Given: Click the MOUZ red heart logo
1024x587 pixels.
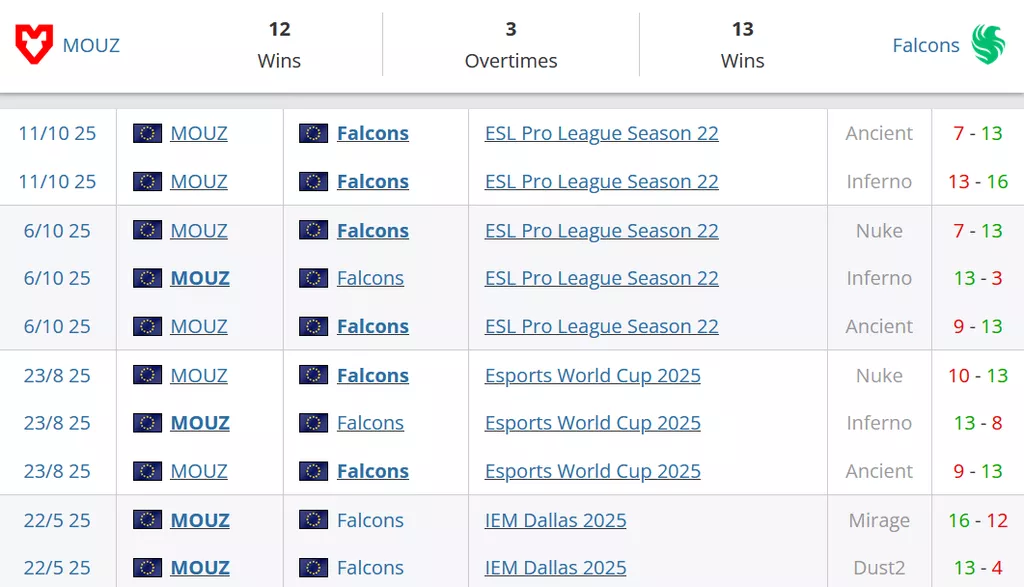Looking at the screenshot, I should (34, 45).
